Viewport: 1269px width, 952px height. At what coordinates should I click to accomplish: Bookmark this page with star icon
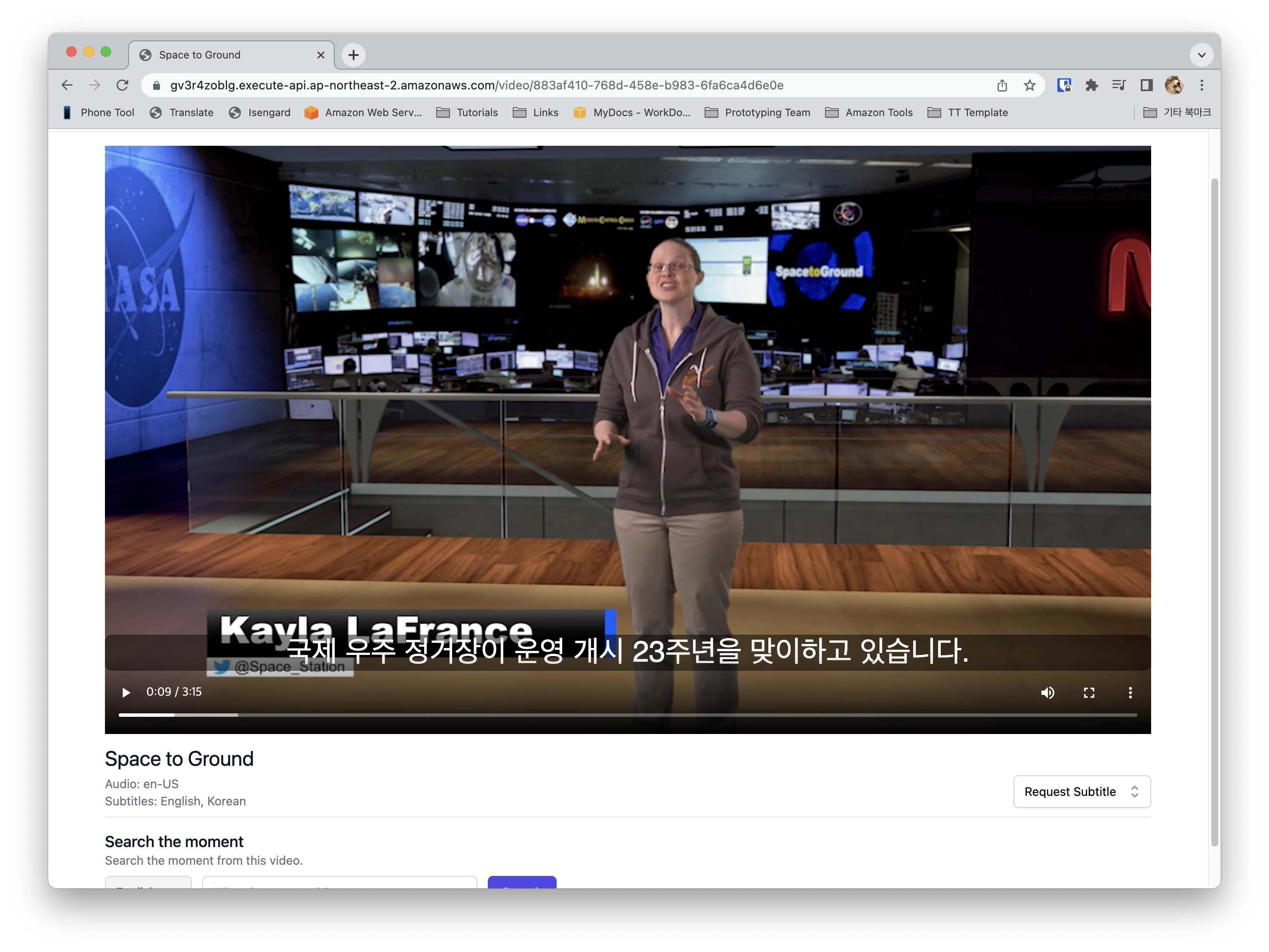(1029, 86)
